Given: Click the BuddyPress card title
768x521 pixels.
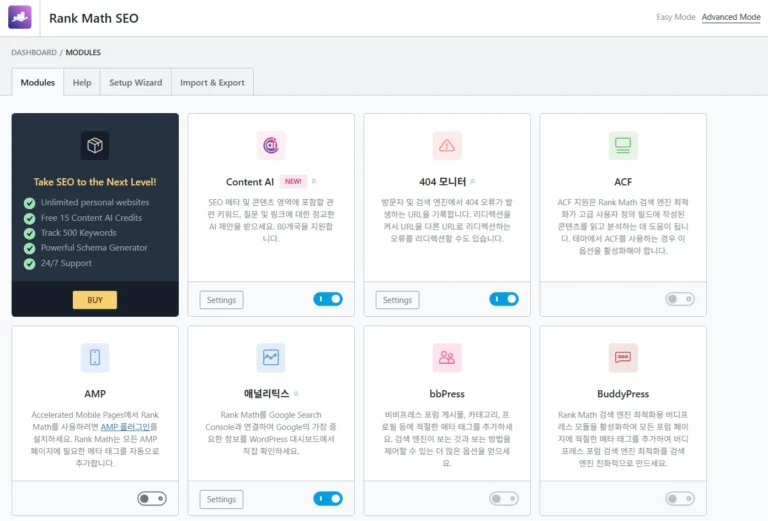Looking at the screenshot, I should point(623,394).
